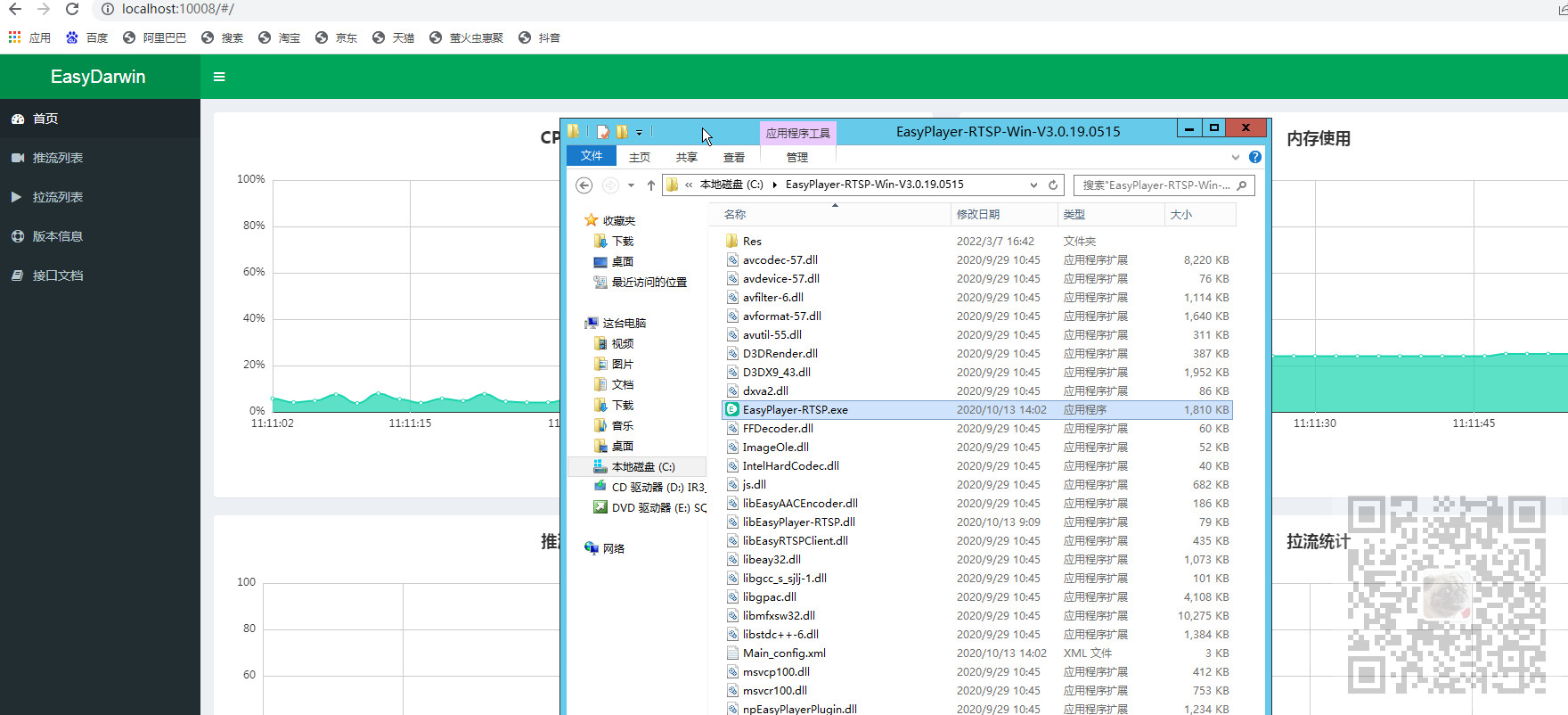Click Explorer forward navigation button
Screen dimensions: 1568x715
[610, 185]
